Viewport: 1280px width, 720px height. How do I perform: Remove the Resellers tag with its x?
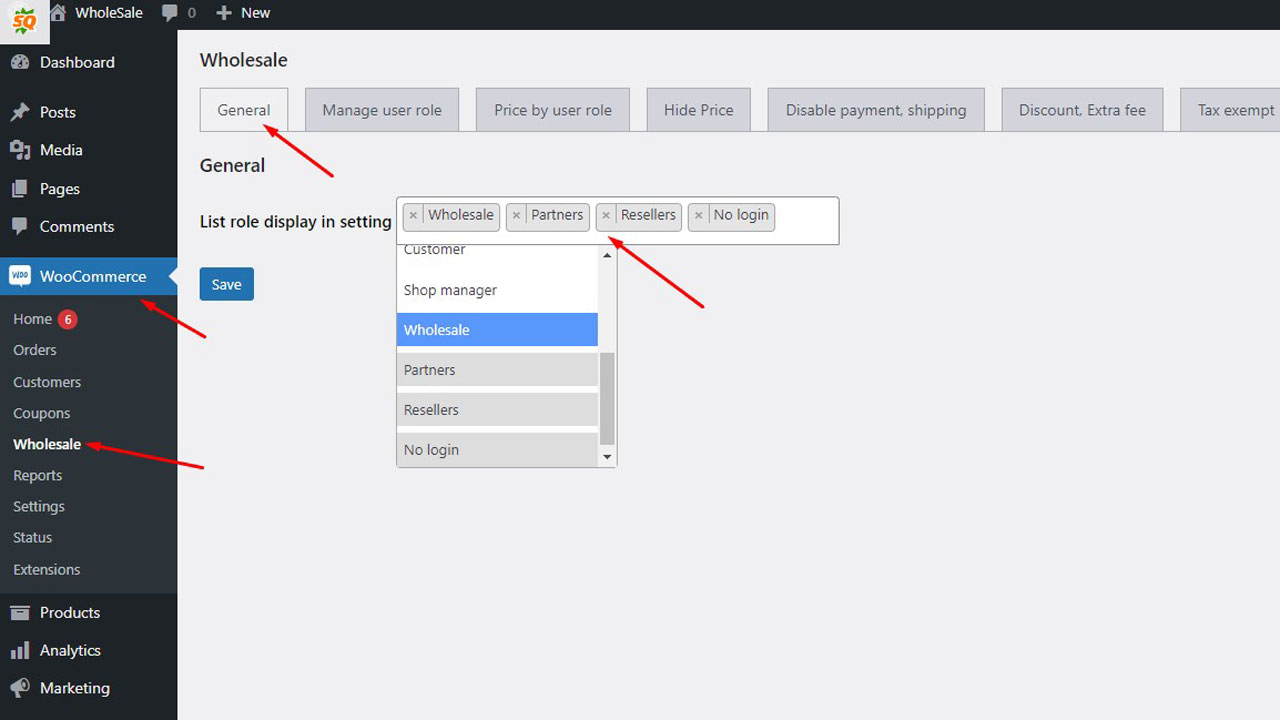(606, 215)
